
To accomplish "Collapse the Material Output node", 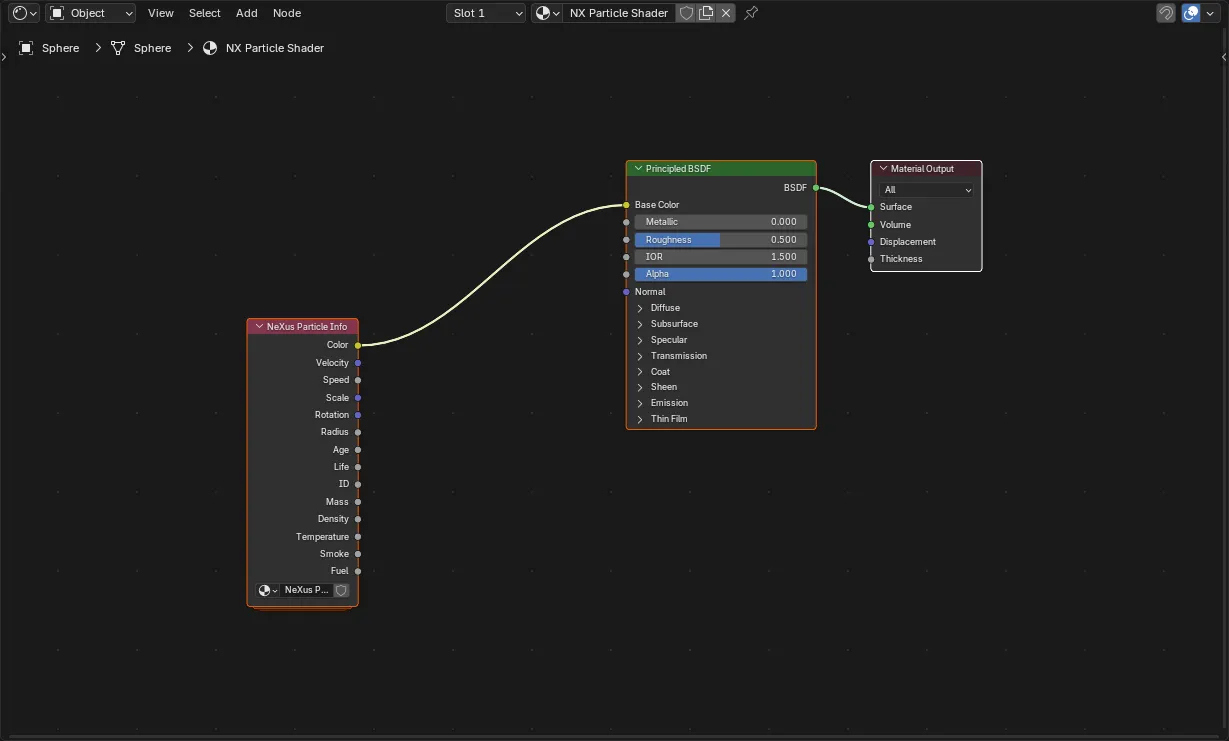I will click(883, 169).
